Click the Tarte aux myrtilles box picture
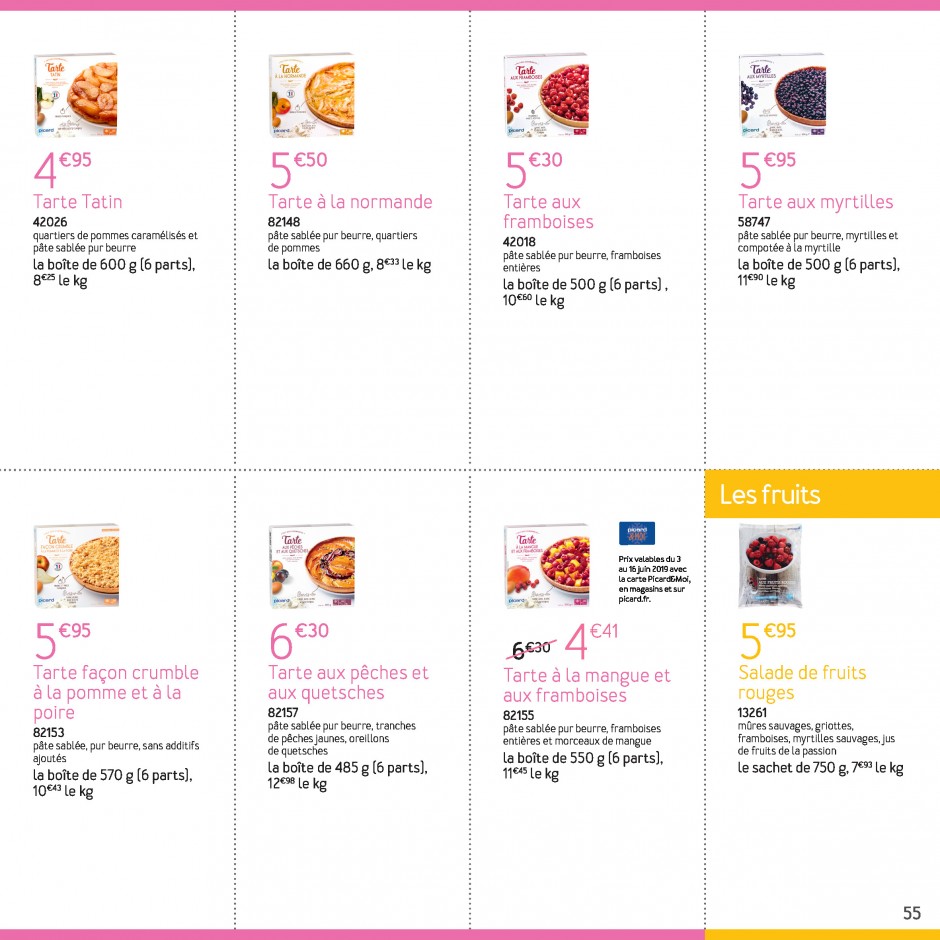Viewport: 940px width, 940px height. point(782,95)
